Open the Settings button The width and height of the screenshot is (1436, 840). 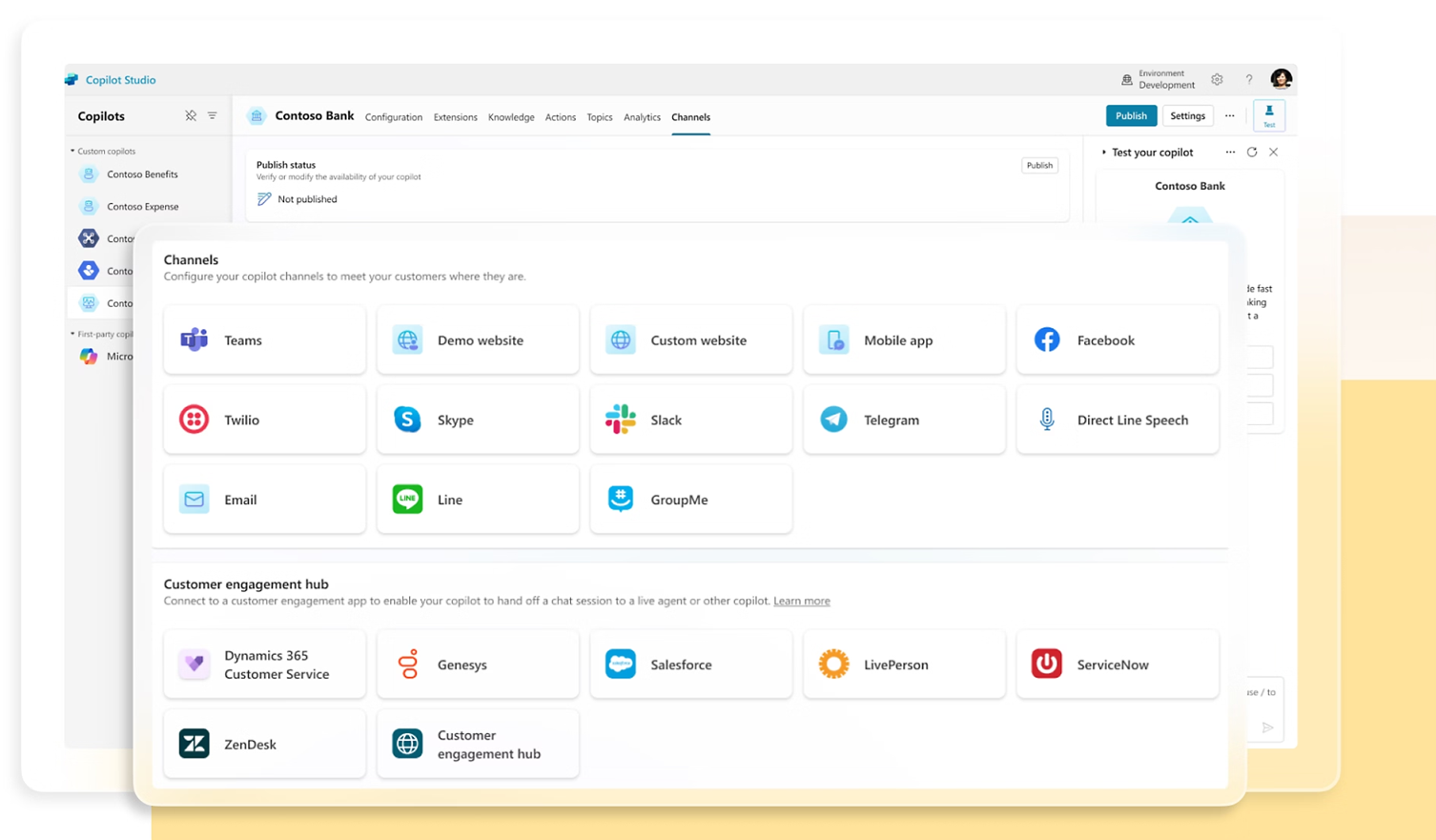point(1187,115)
